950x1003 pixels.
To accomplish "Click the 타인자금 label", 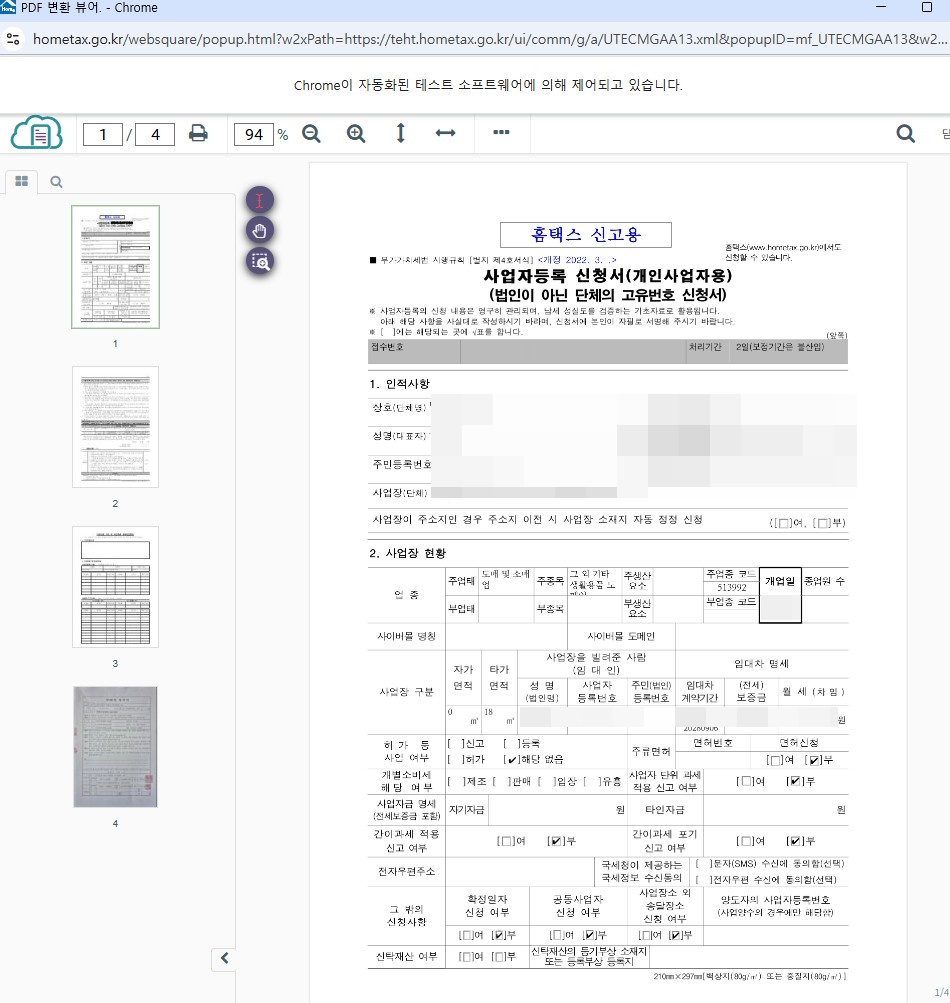I will [x=665, y=810].
